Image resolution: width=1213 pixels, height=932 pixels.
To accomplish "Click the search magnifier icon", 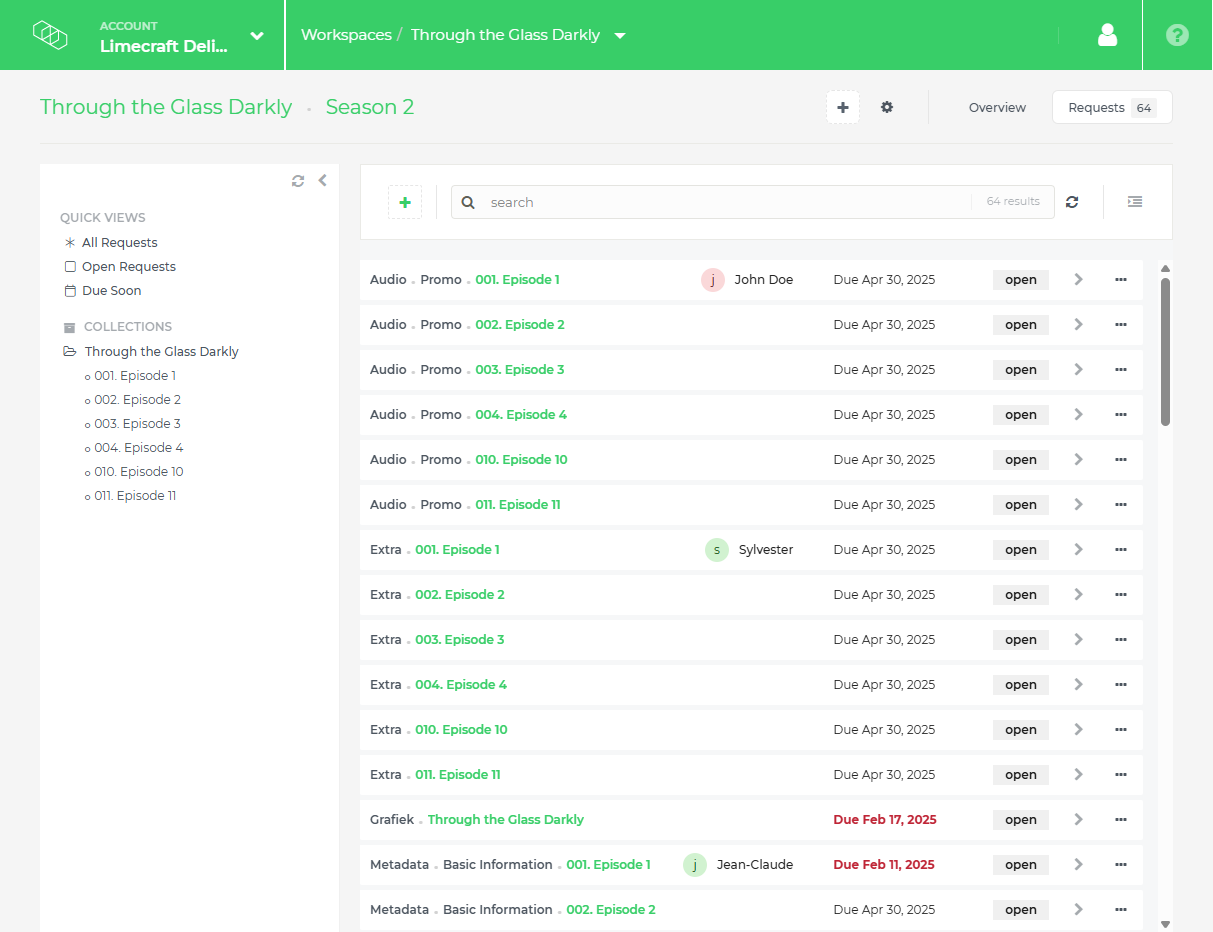I will [468, 202].
